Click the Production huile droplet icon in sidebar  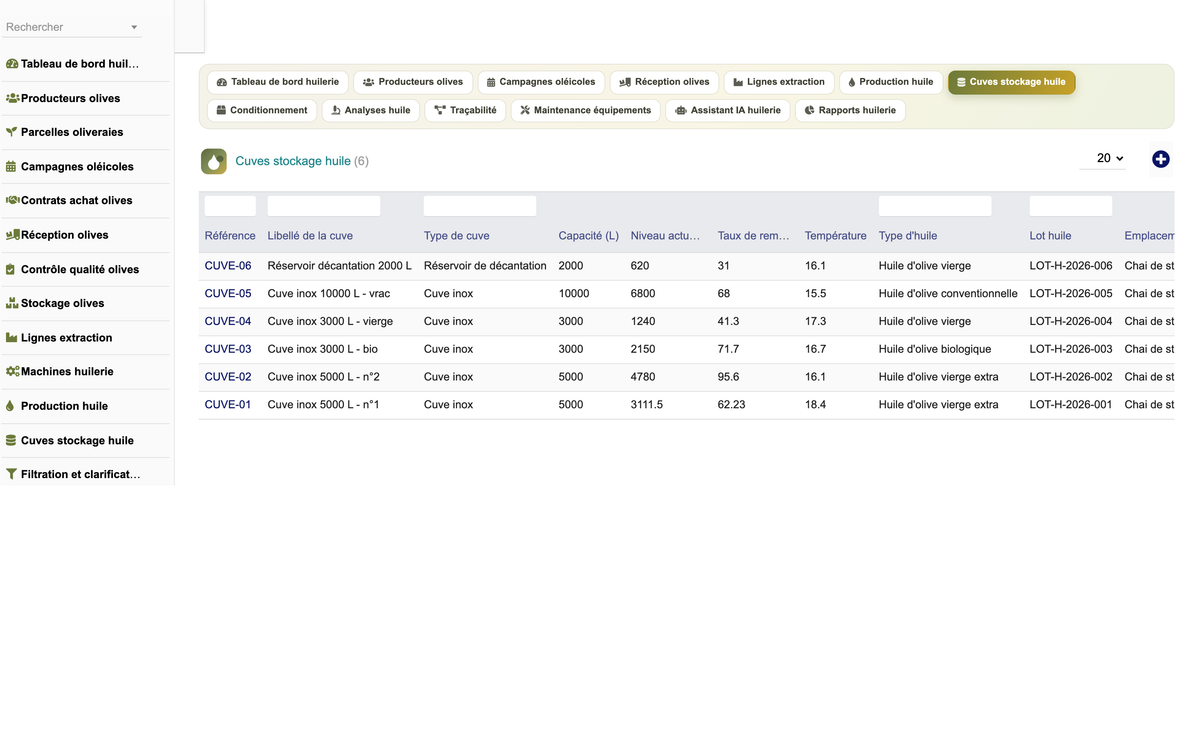point(11,406)
